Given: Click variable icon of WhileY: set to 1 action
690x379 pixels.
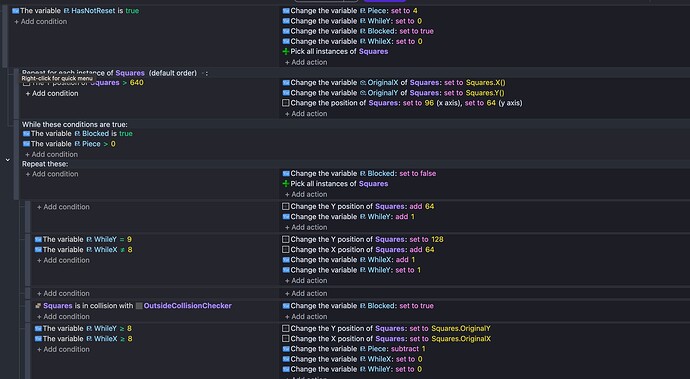Looking at the screenshot, I should coord(286,270).
